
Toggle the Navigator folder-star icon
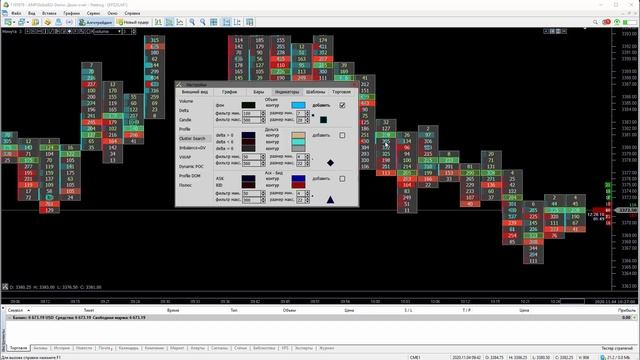(47, 22)
